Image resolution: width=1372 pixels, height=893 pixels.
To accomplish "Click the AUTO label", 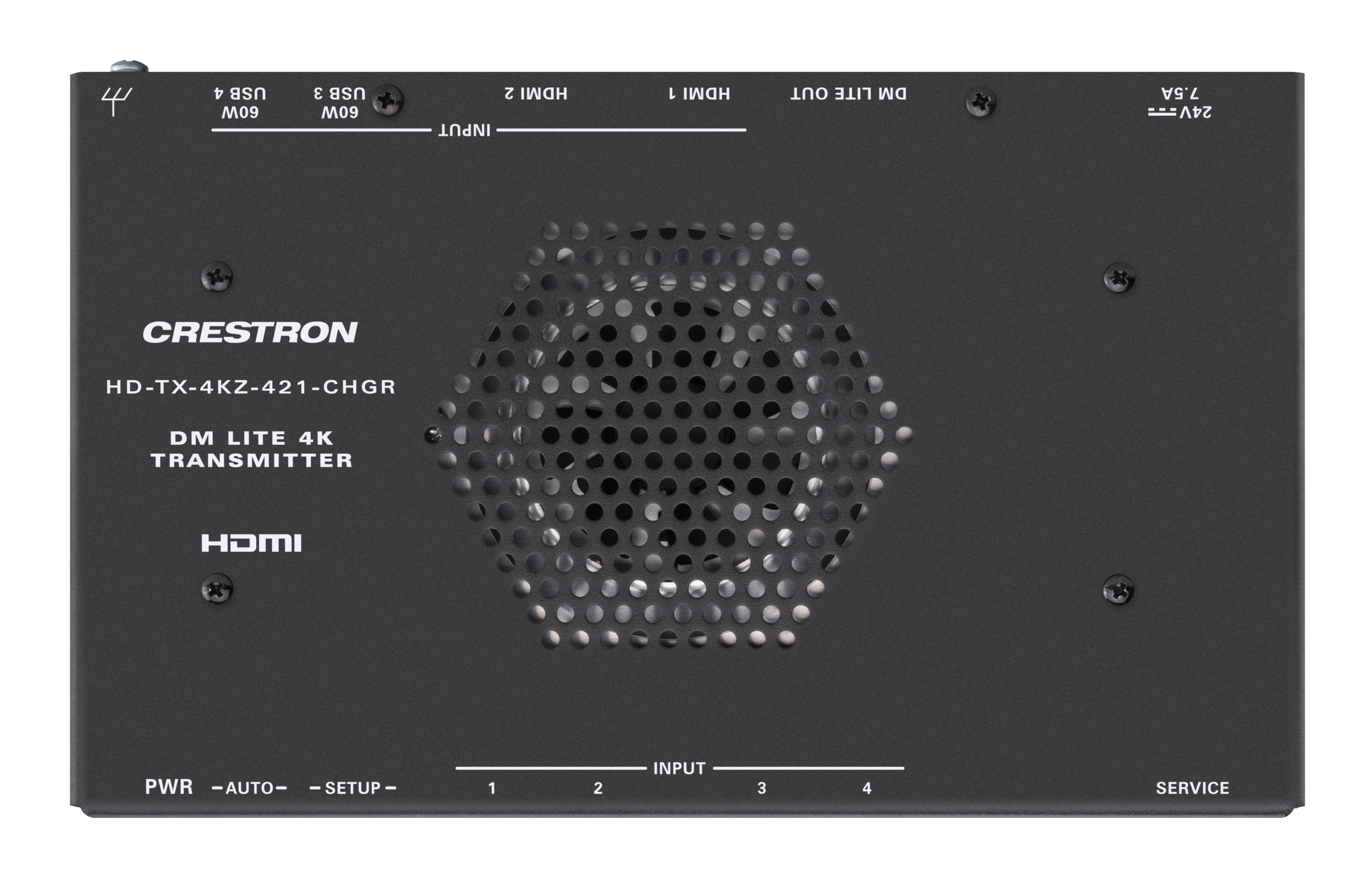I will pos(250,788).
